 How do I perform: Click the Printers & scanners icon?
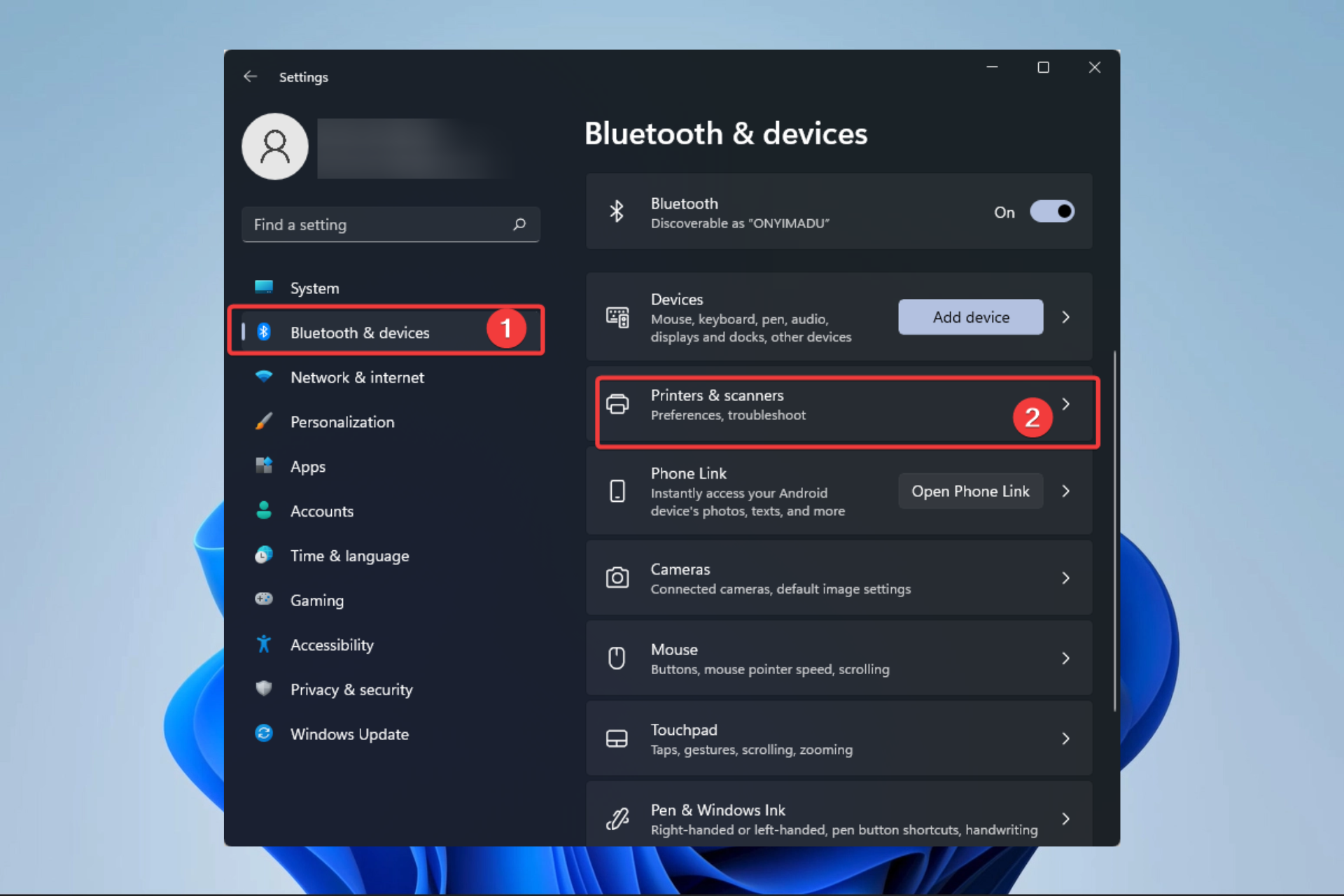(x=618, y=404)
